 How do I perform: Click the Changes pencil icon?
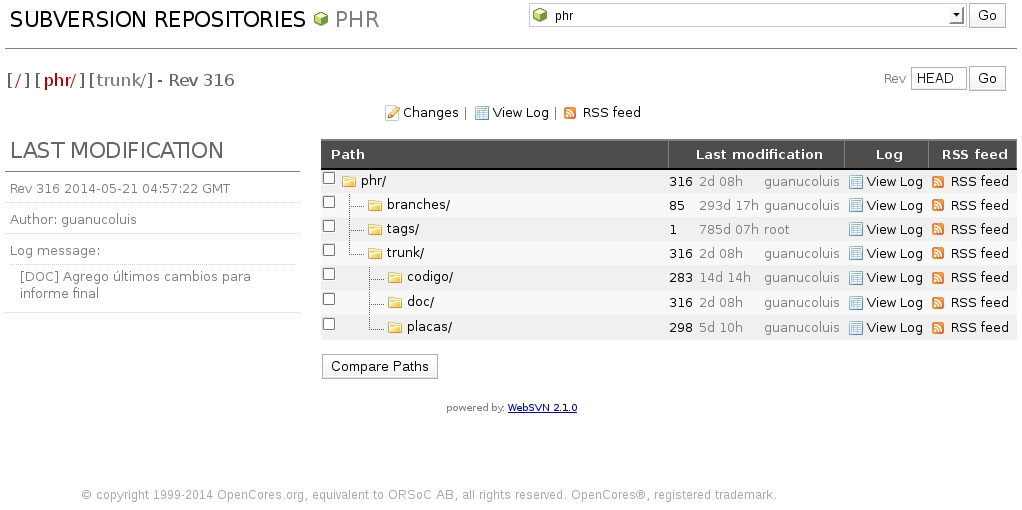click(x=392, y=113)
